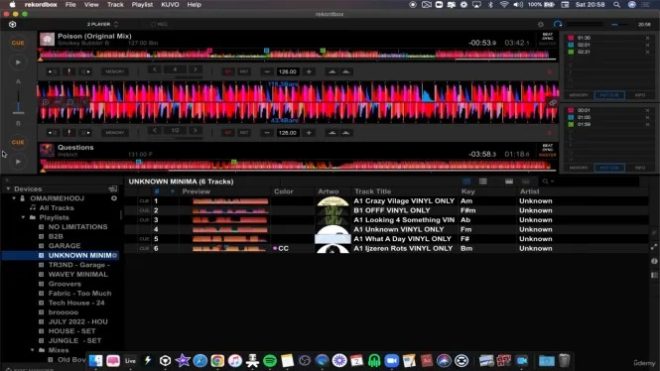Toggle MASTER on the Questions deck
The height and width of the screenshot is (371, 660).
tap(547, 155)
